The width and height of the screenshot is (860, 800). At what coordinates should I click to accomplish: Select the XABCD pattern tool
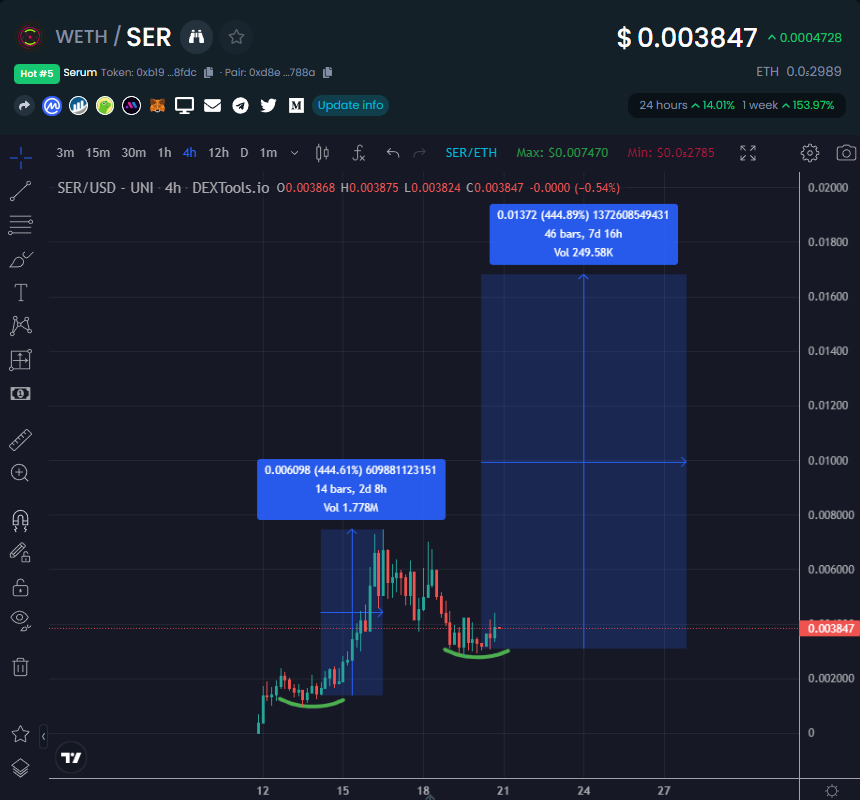[x=20, y=325]
